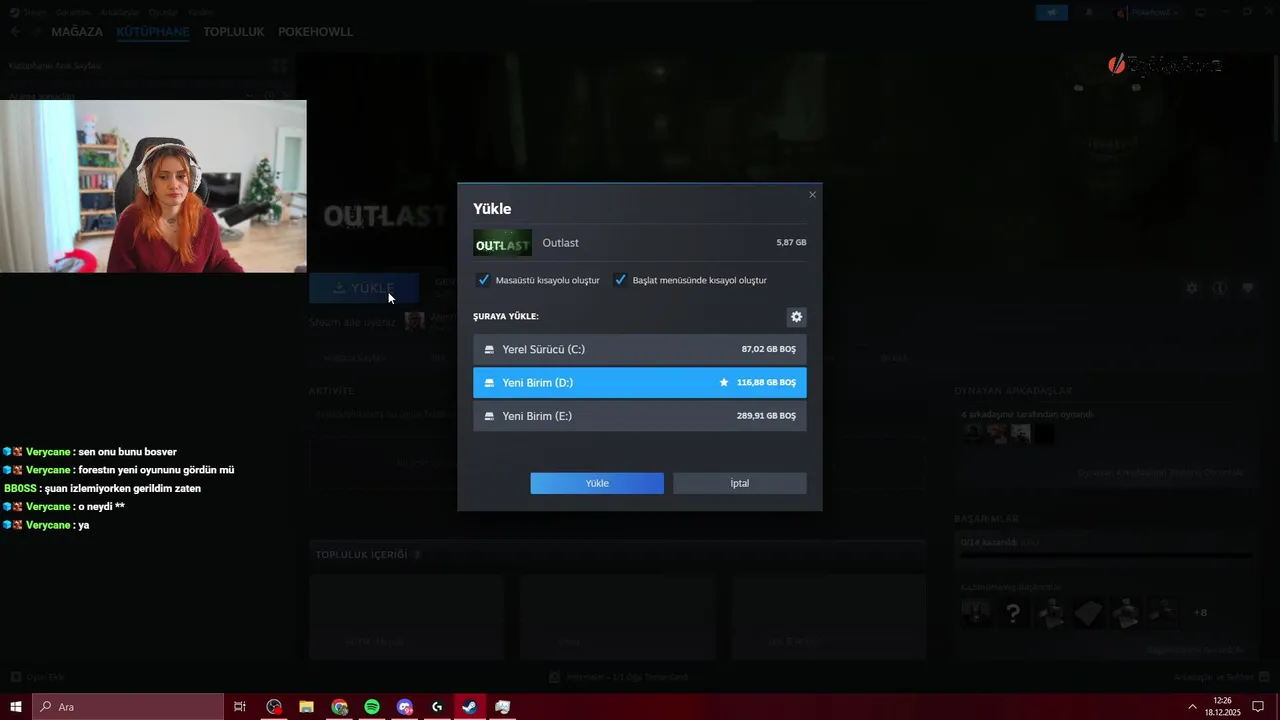This screenshot has width=1280, height=720.
Task: Open POKEHOWLL profile tab
Action: coord(315,32)
